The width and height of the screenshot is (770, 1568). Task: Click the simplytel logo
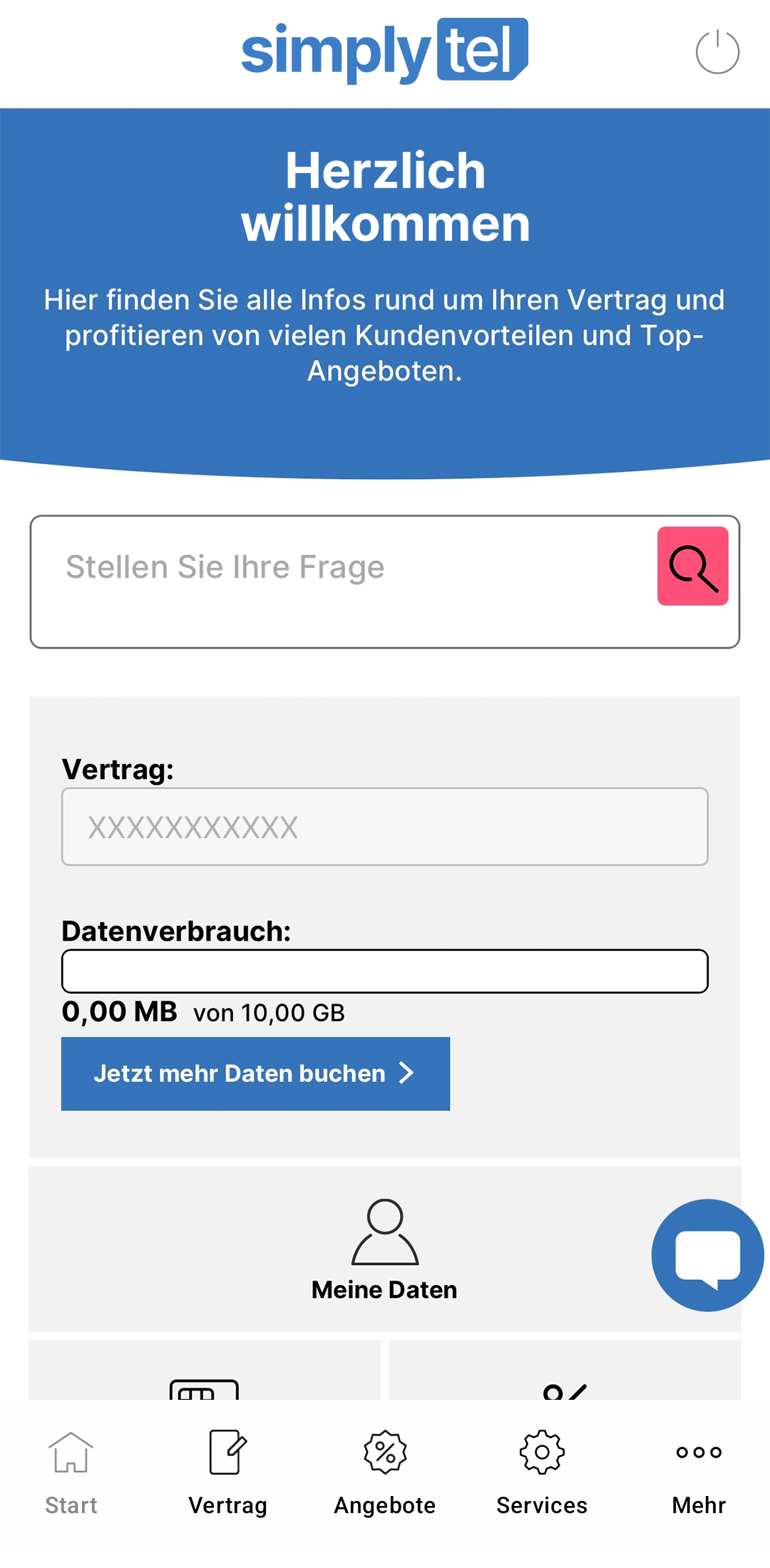pyautogui.click(x=385, y=52)
